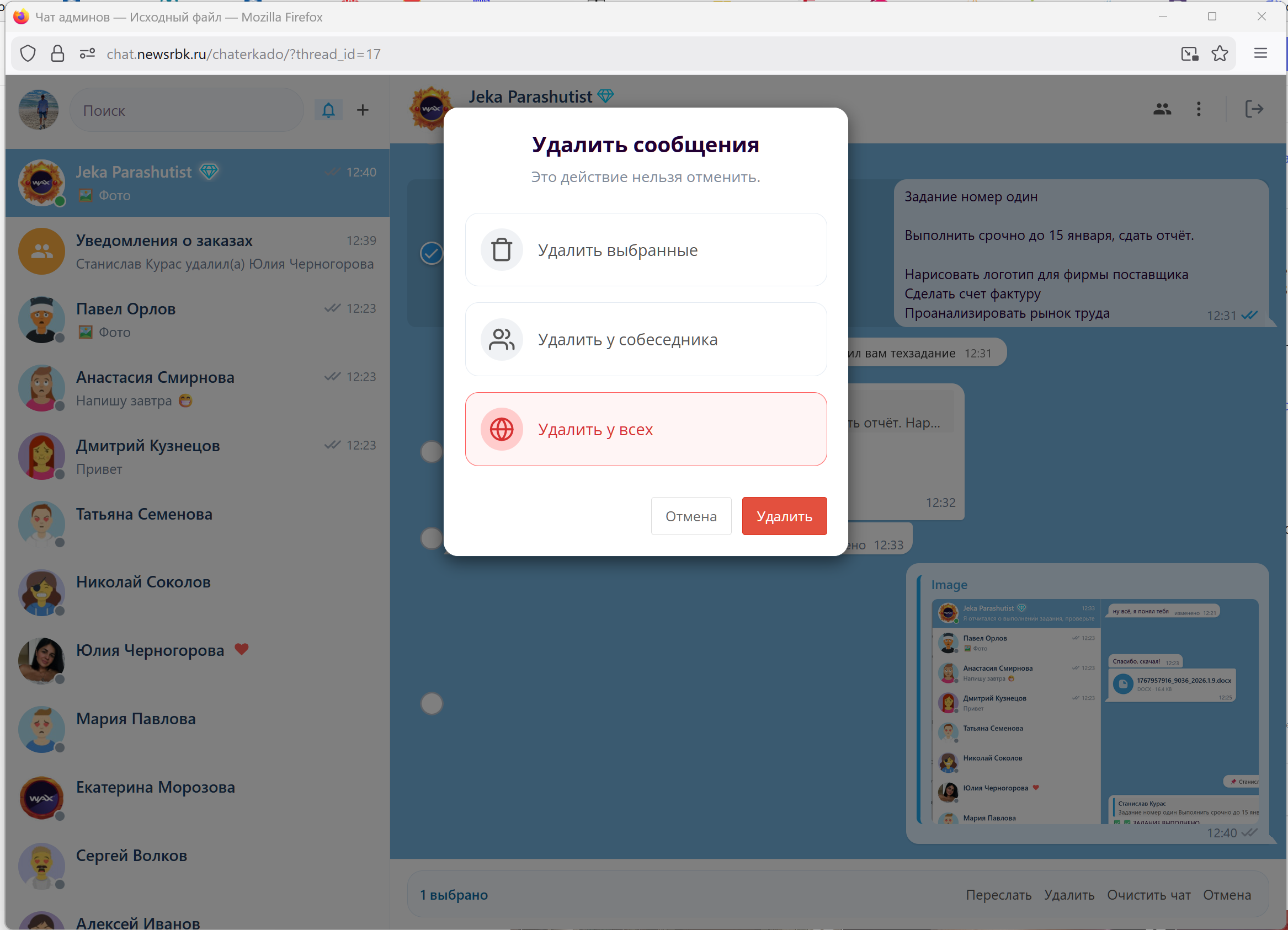The image size is (1288, 930).
Task: Click the globe icon beside Удалить у всех
Action: pyautogui.click(x=502, y=429)
